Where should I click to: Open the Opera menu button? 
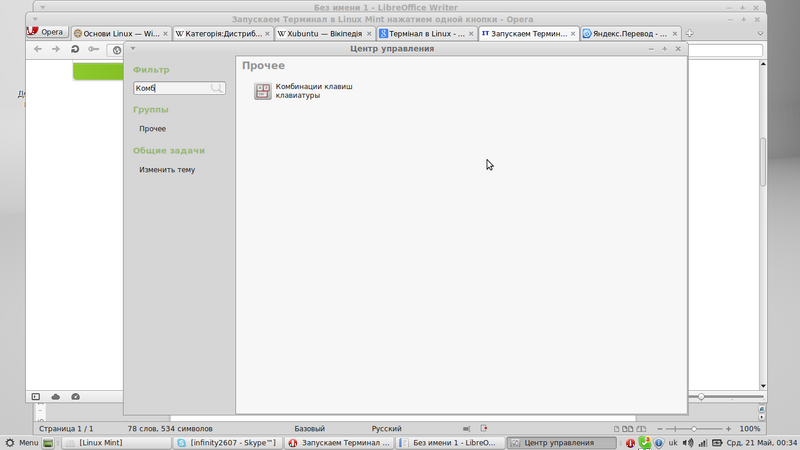tap(45, 32)
